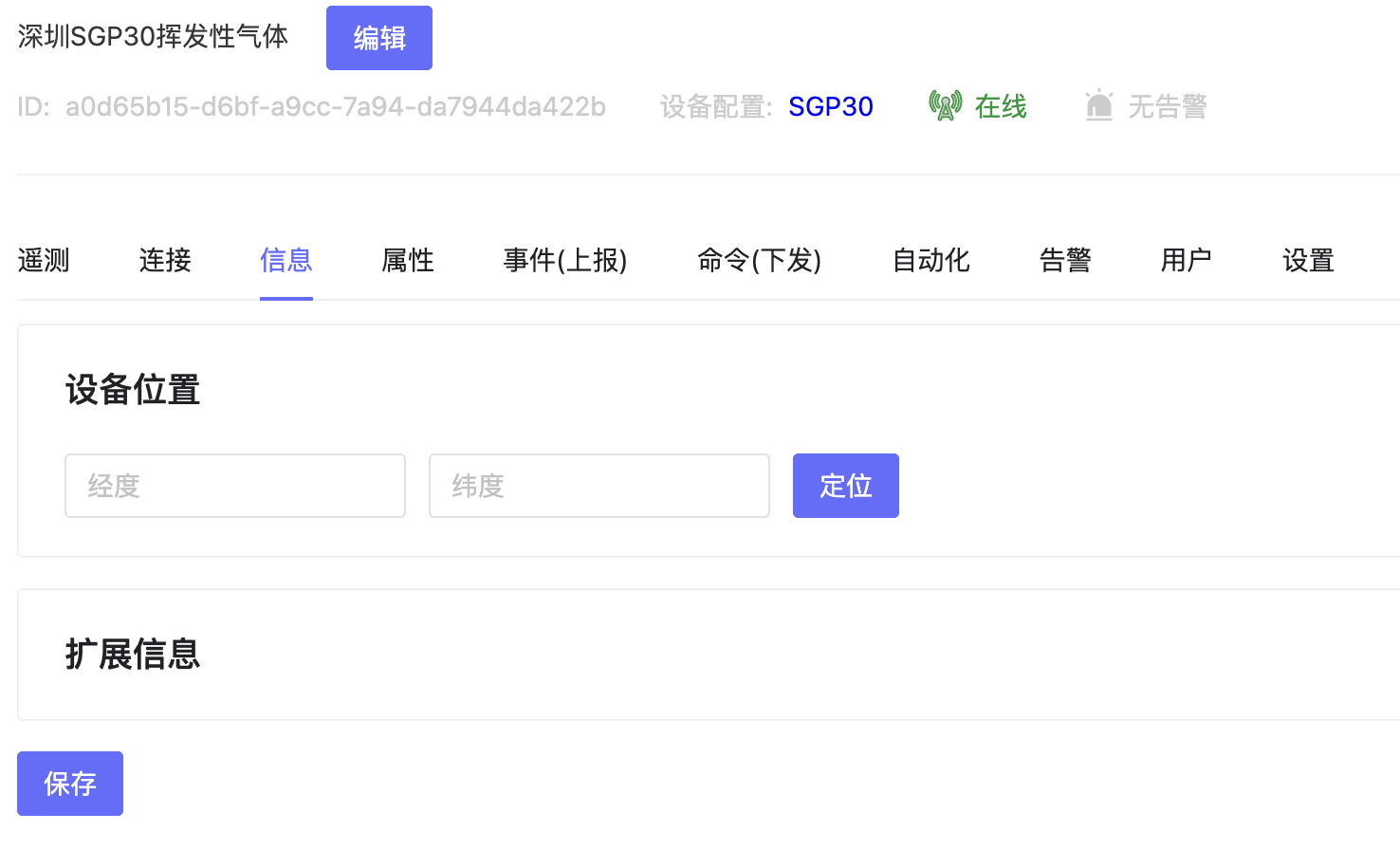Screen dimensions: 1400x850
Task: Click the device ID text string
Action: [335, 107]
